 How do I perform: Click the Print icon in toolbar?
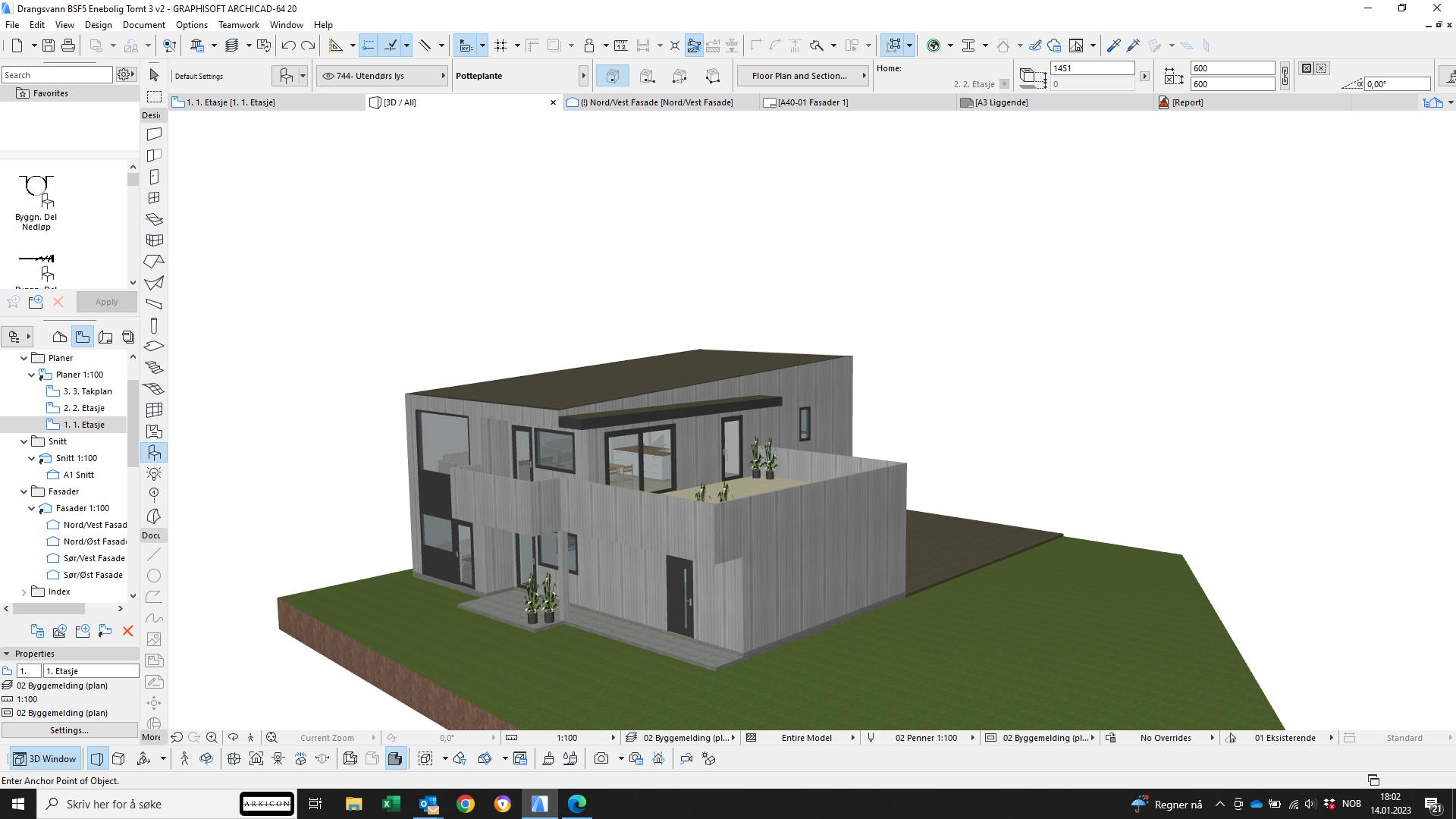(67, 45)
